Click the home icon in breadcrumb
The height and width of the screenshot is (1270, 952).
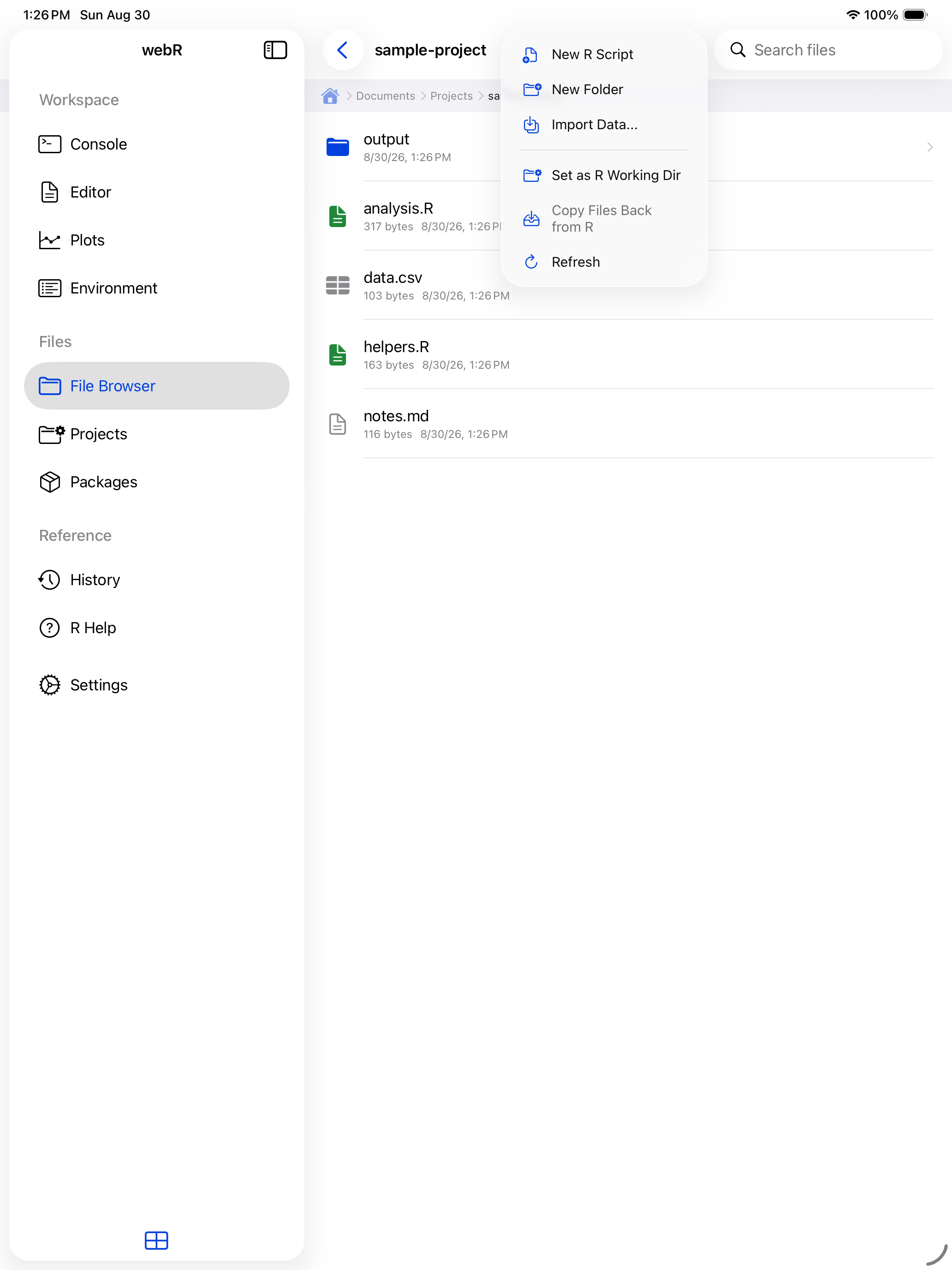[330, 96]
